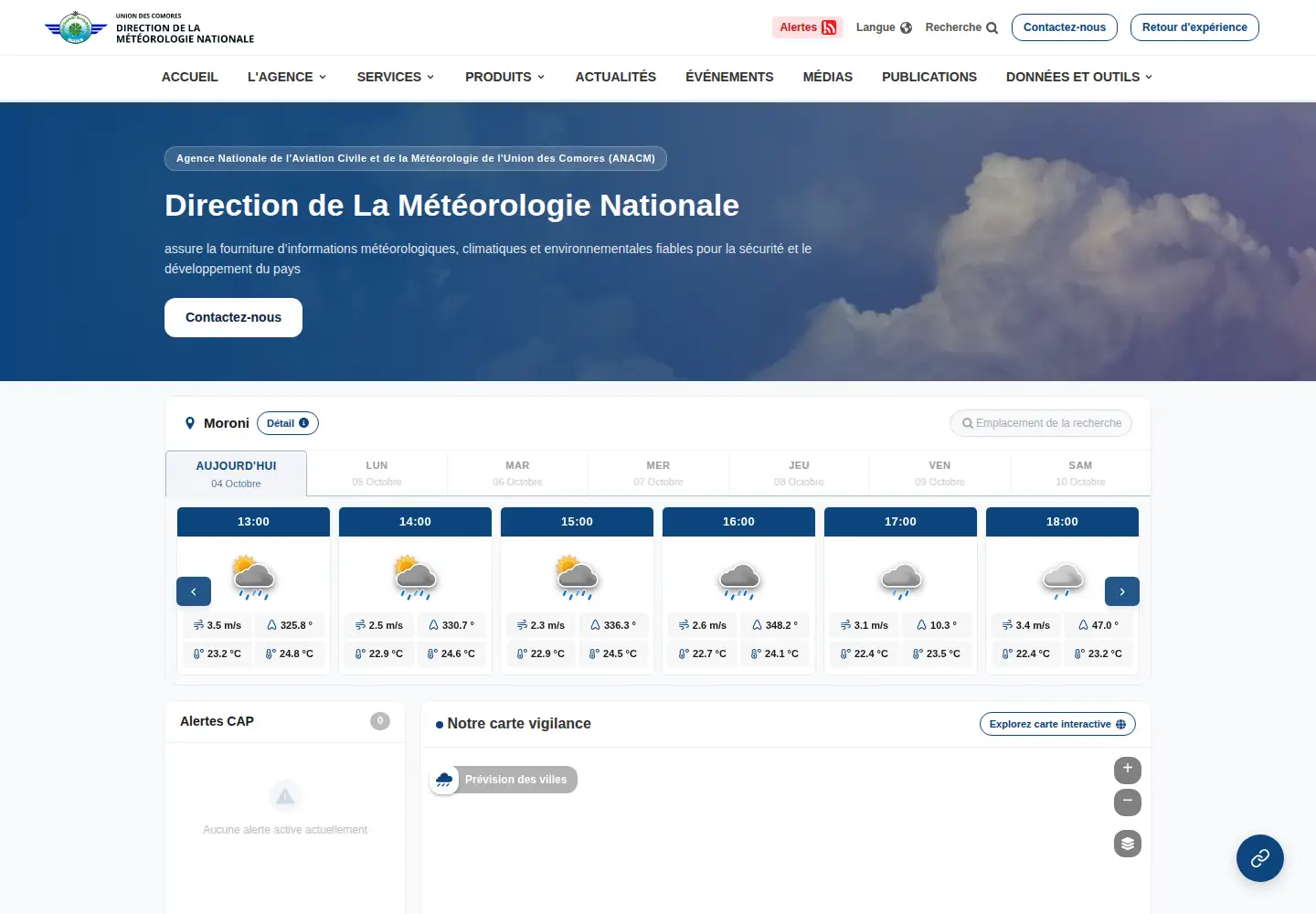Click the ANACM agency banner label

coord(416,158)
